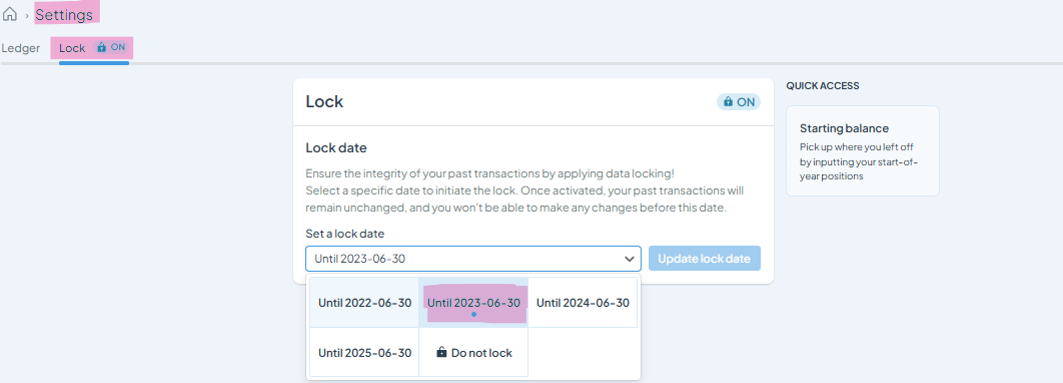
Task: Click the open padlock icon beside Do not lock
Action: pos(442,352)
